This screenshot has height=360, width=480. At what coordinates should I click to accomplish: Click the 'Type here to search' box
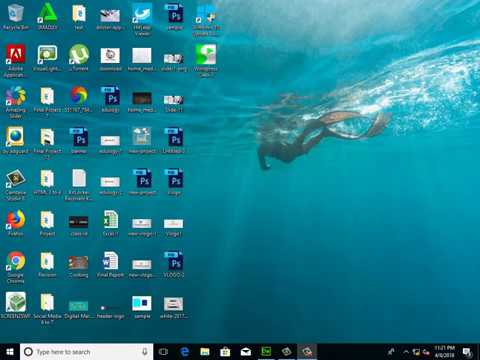[x=87, y=352]
